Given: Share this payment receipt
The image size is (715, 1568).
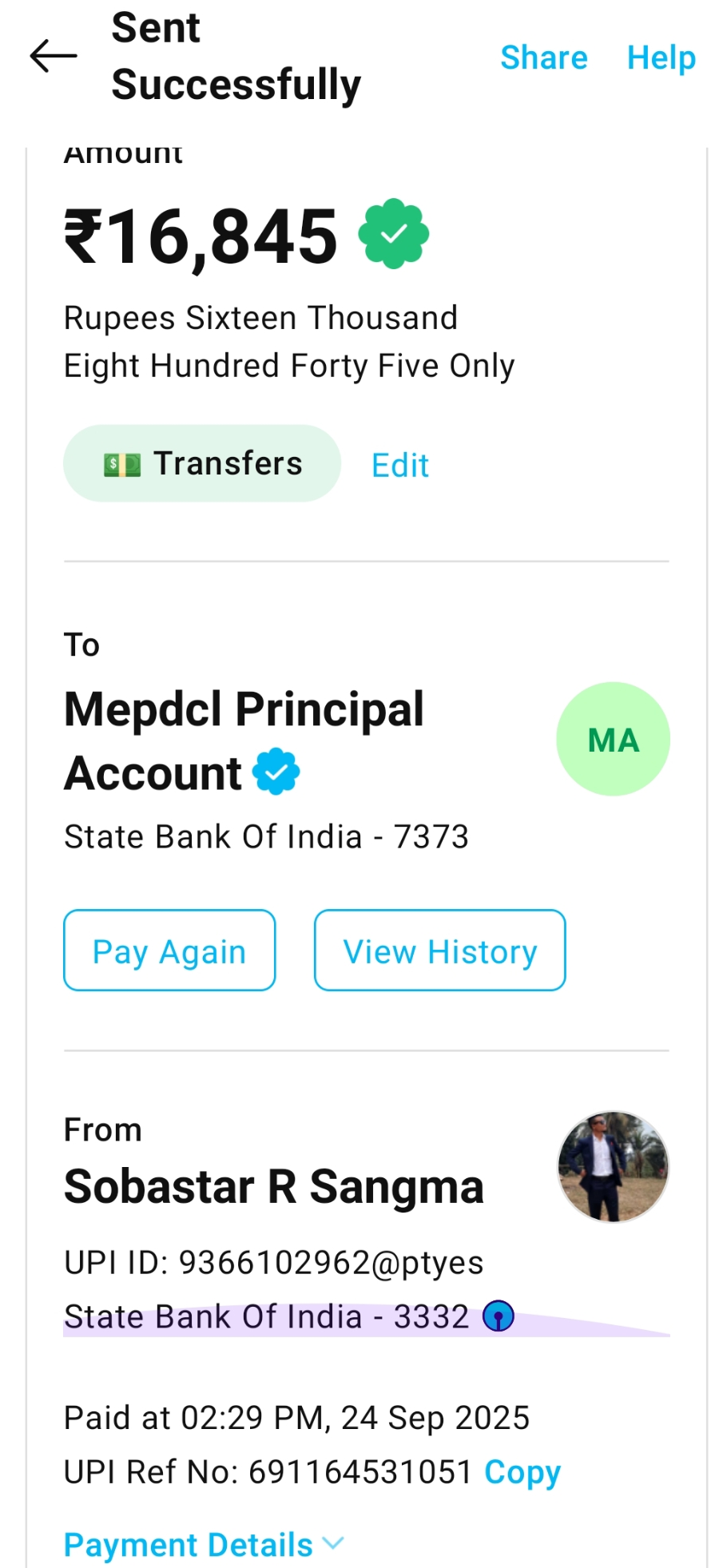Looking at the screenshot, I should 543,58.
